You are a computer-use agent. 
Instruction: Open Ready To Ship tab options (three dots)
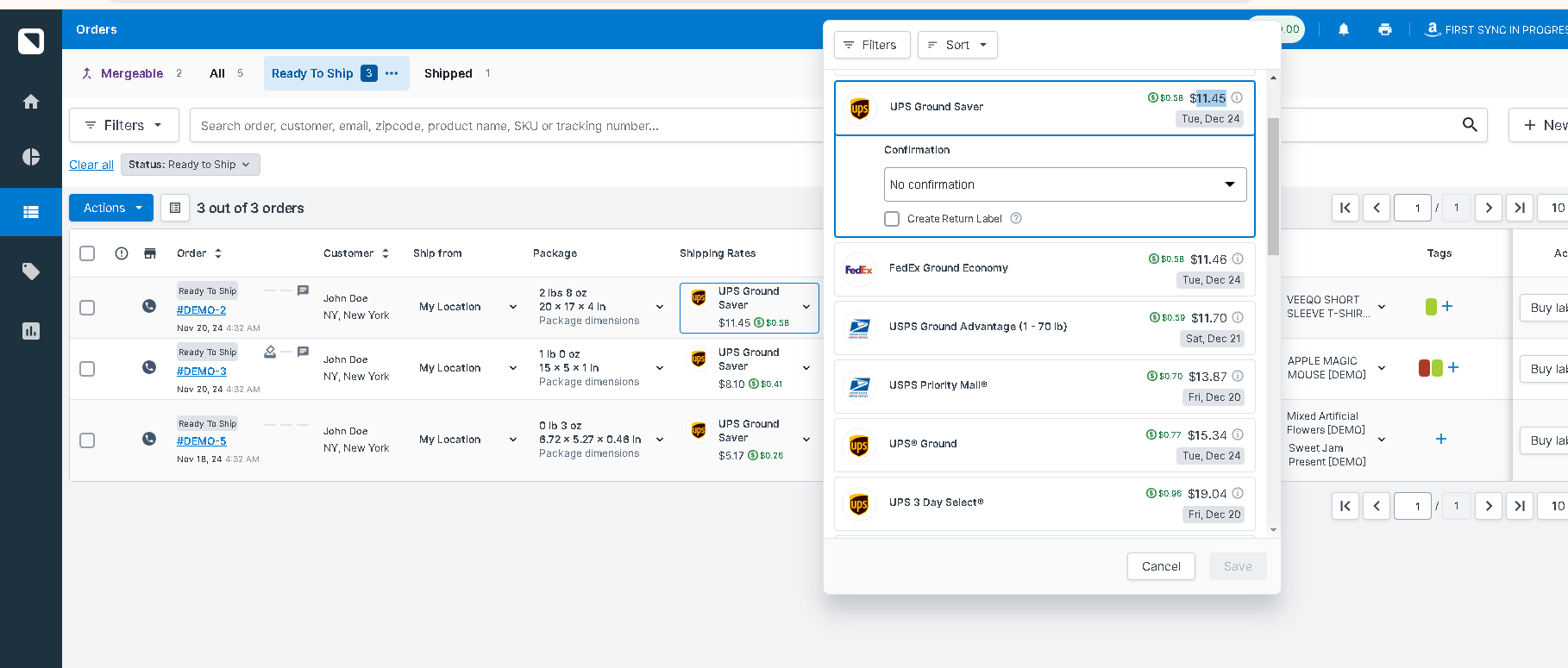[x=392, y=73]
